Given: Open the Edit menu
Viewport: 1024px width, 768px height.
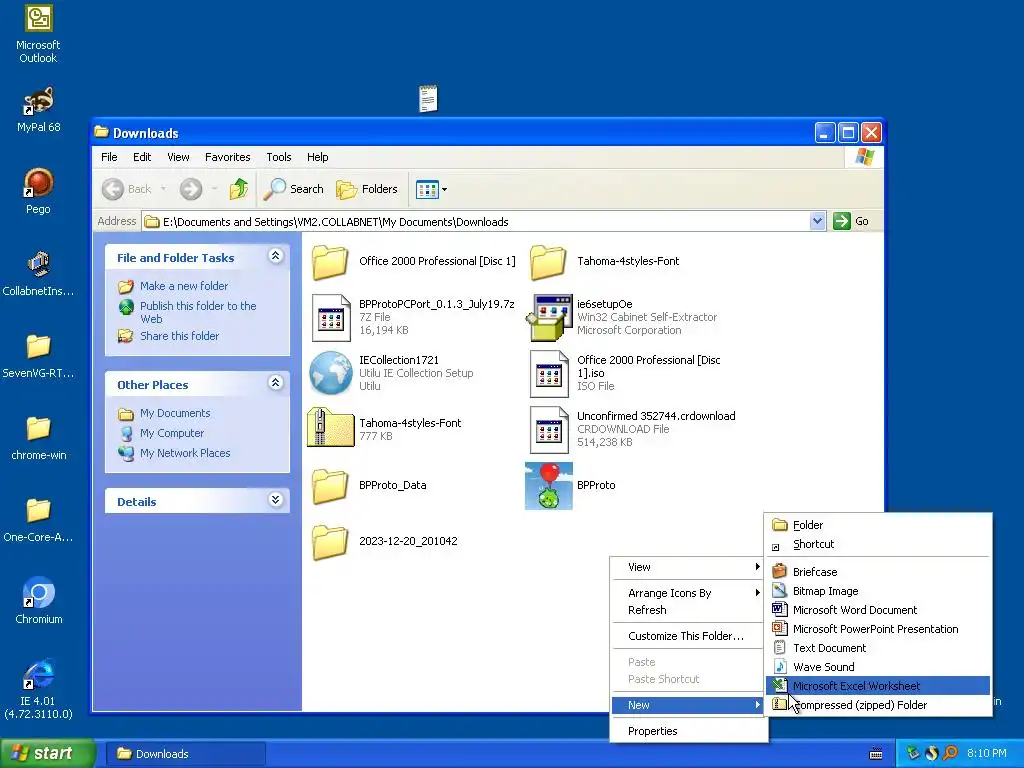Looking at the screenshot, I should click(x=142, y=157).
